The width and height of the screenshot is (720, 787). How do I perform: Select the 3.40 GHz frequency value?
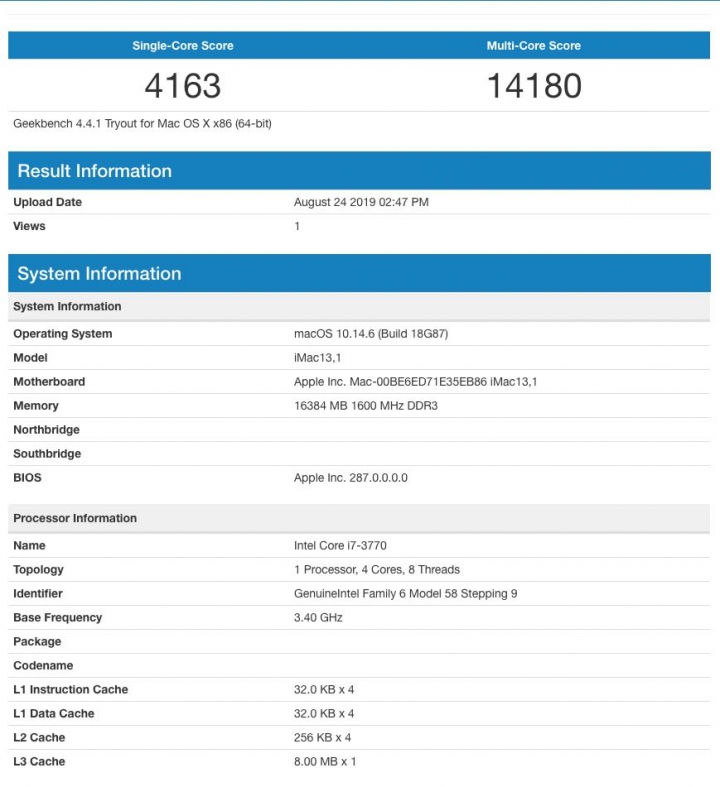pos(318,617)
